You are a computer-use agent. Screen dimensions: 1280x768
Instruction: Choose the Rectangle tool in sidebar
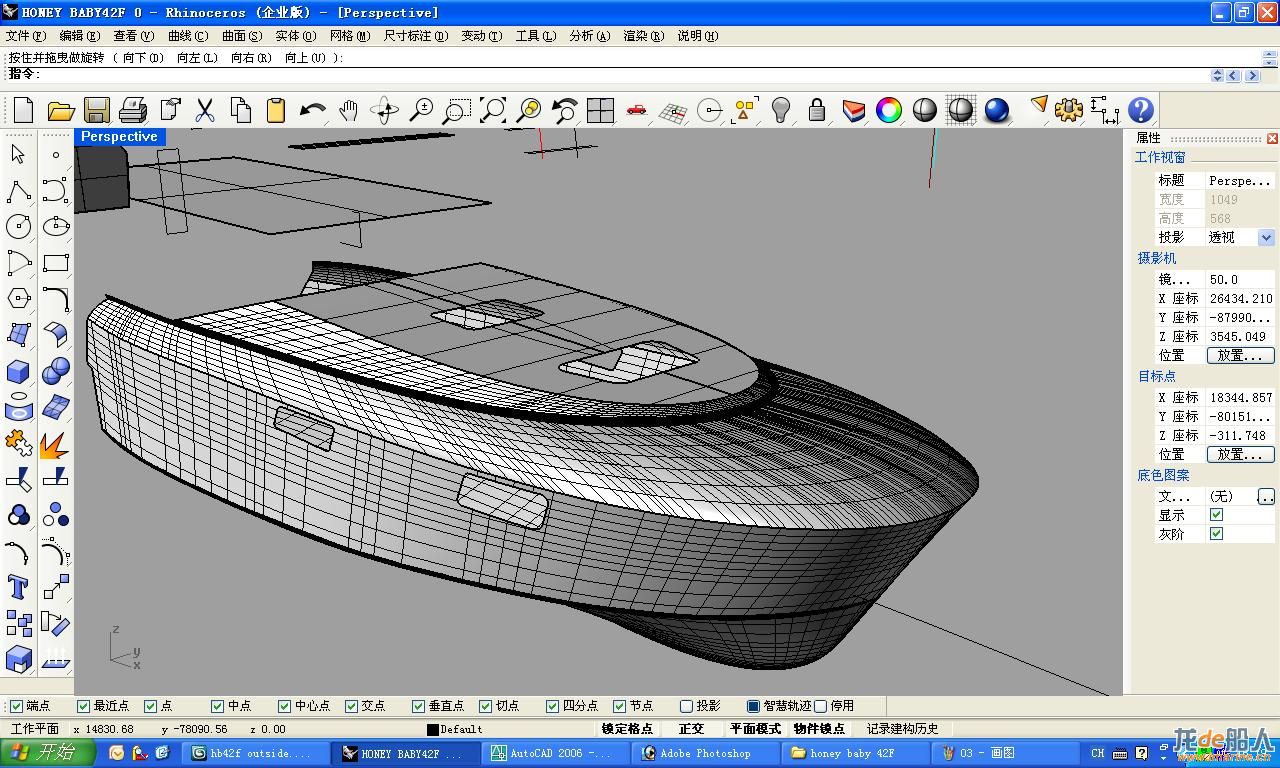click(56, 263)
